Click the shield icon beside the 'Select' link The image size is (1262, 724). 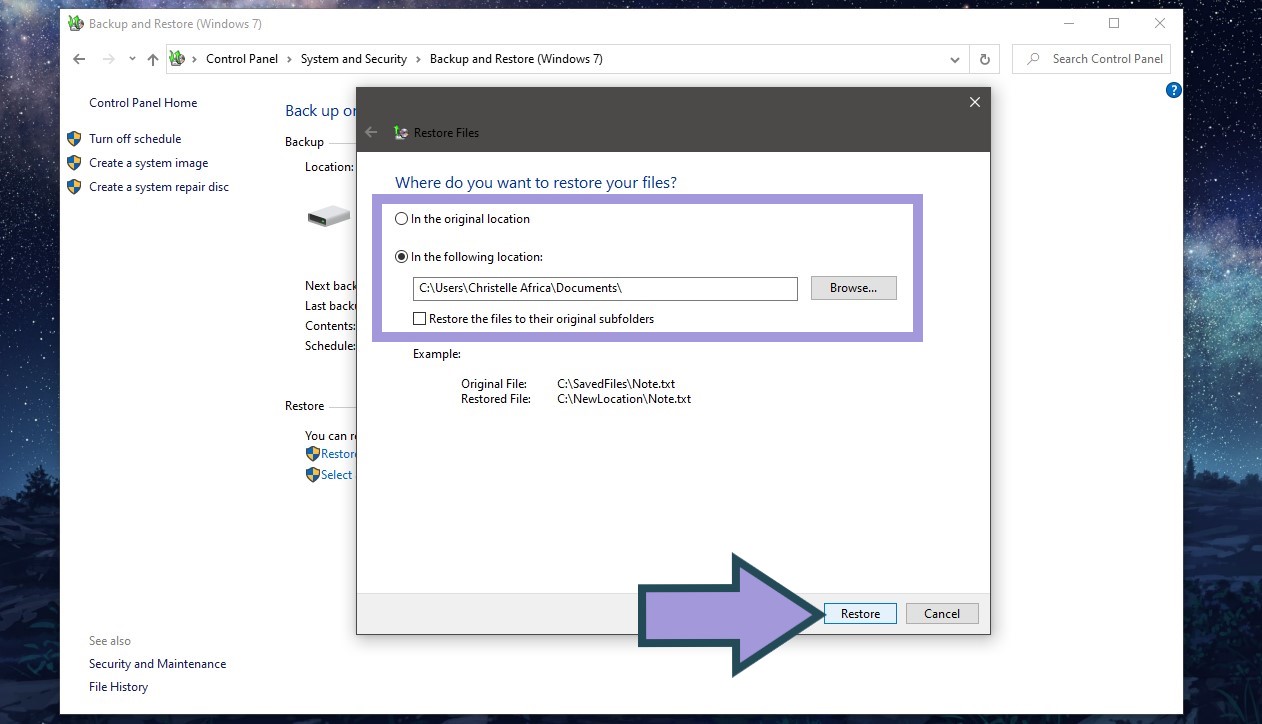click(x=313, y=475)
